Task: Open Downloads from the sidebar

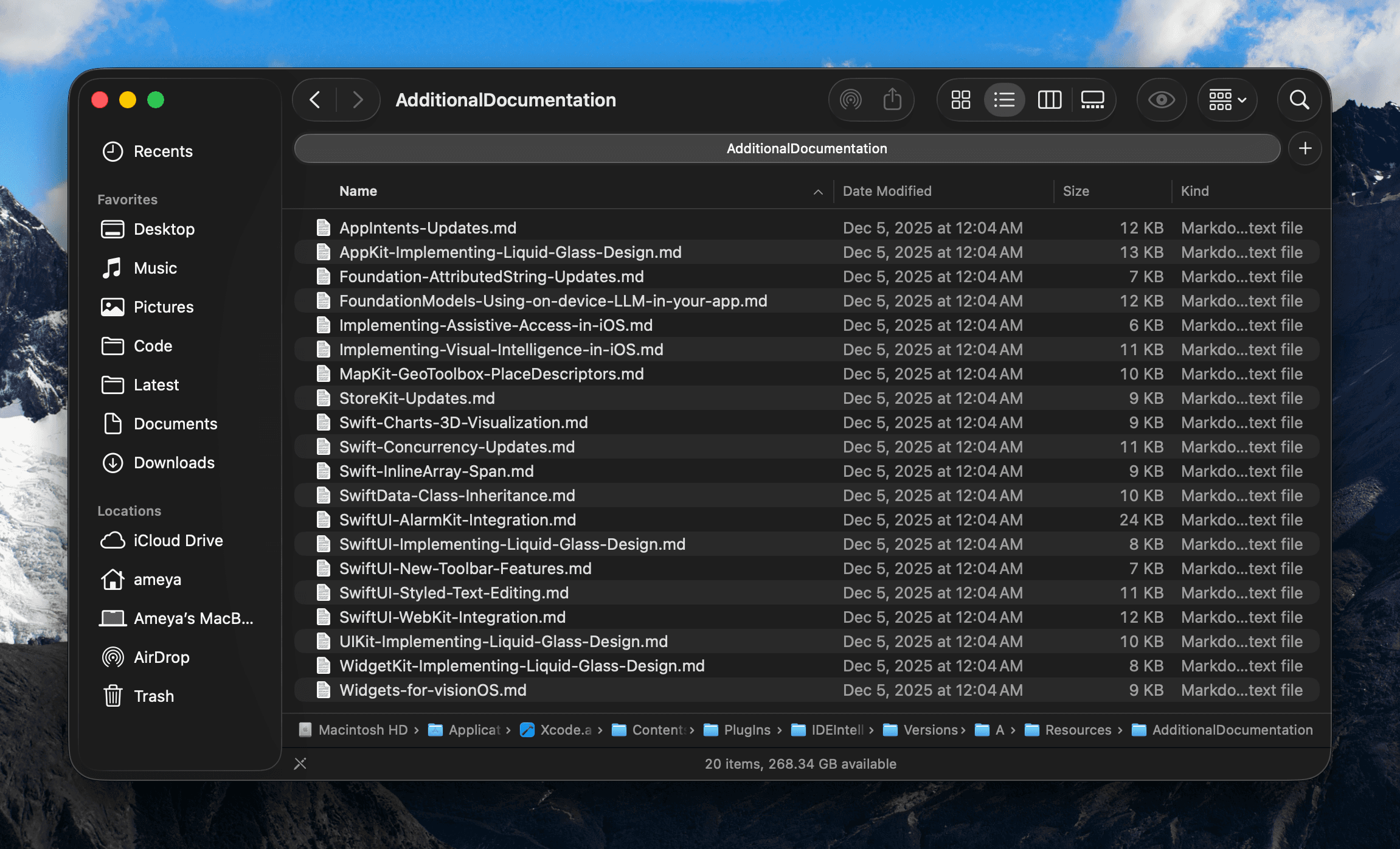Action: (173, 463)
